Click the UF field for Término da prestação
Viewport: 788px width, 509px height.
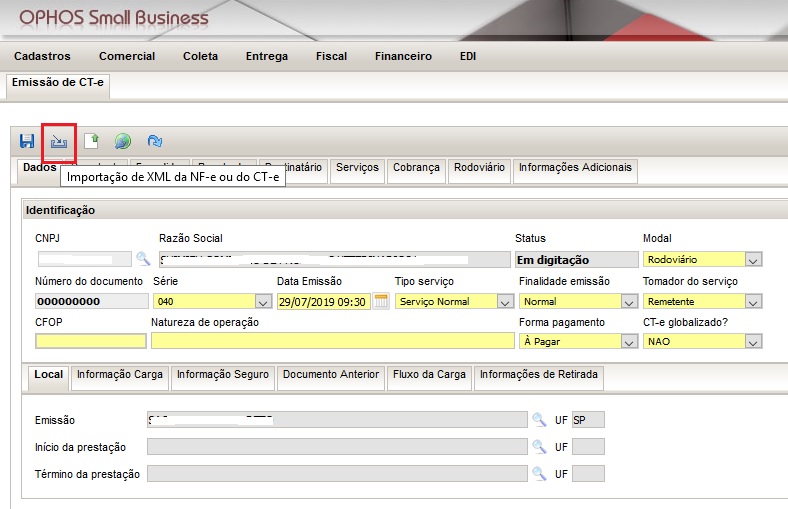point(588,473)
